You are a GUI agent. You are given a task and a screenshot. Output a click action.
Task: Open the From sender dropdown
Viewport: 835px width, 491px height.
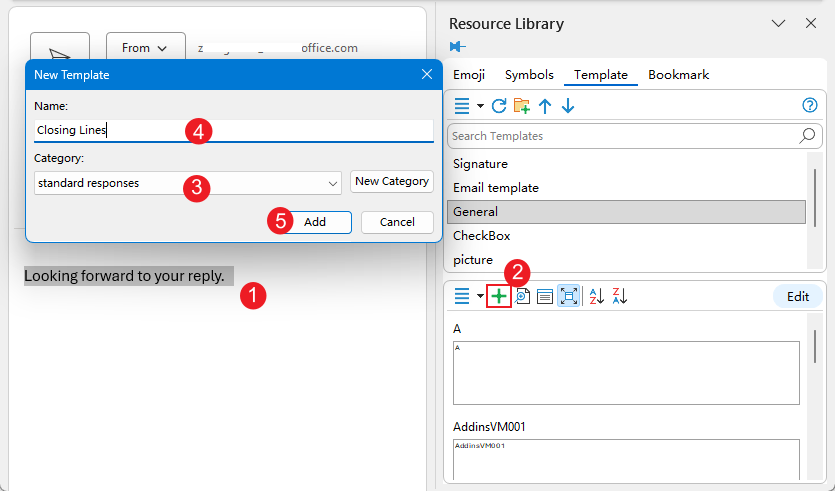pos(145,48)
